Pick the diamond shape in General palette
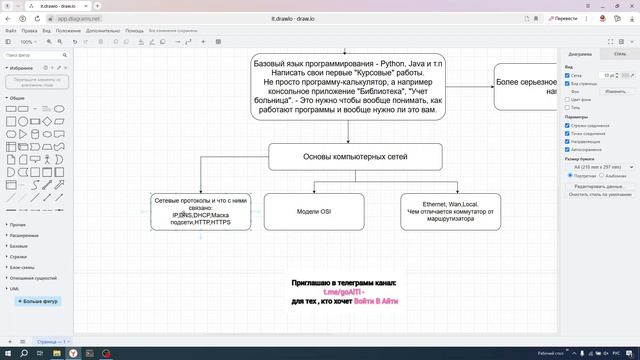The width and height of the screenshot is (640, 360). pos(47,121)
